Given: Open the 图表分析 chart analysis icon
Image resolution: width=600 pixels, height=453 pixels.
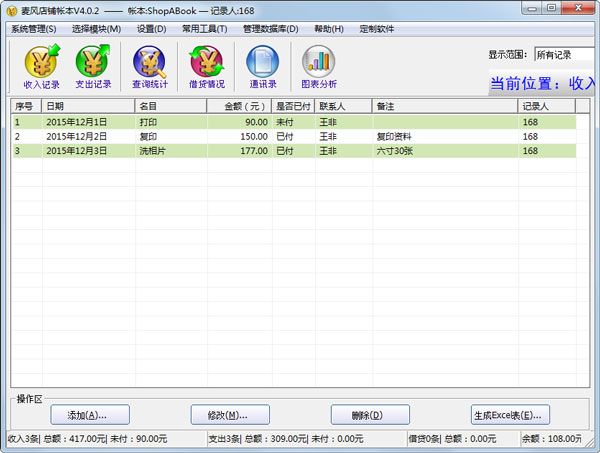Looking at the screenshot, I should pyautogui.click(x=319, y=67).
